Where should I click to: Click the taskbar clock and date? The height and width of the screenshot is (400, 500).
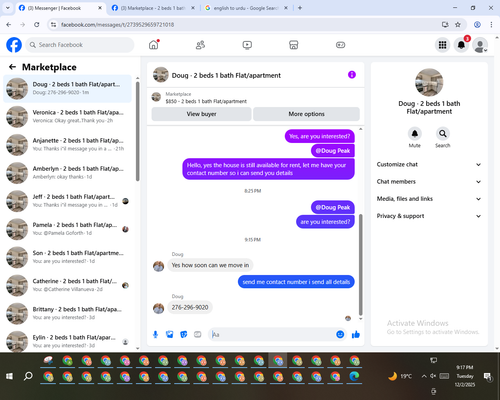[465, 376]
